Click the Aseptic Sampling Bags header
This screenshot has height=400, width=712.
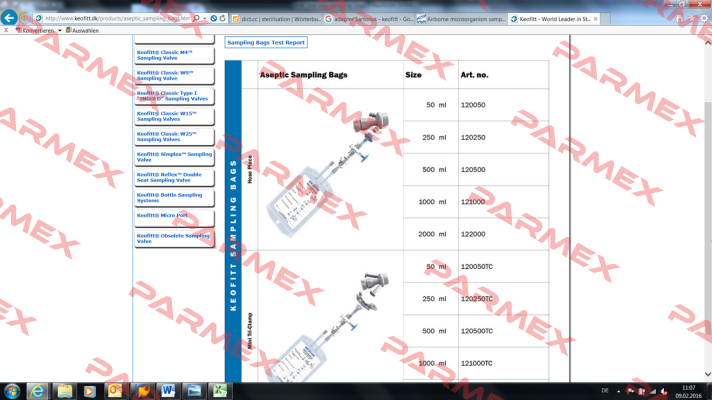pos(303,75)
